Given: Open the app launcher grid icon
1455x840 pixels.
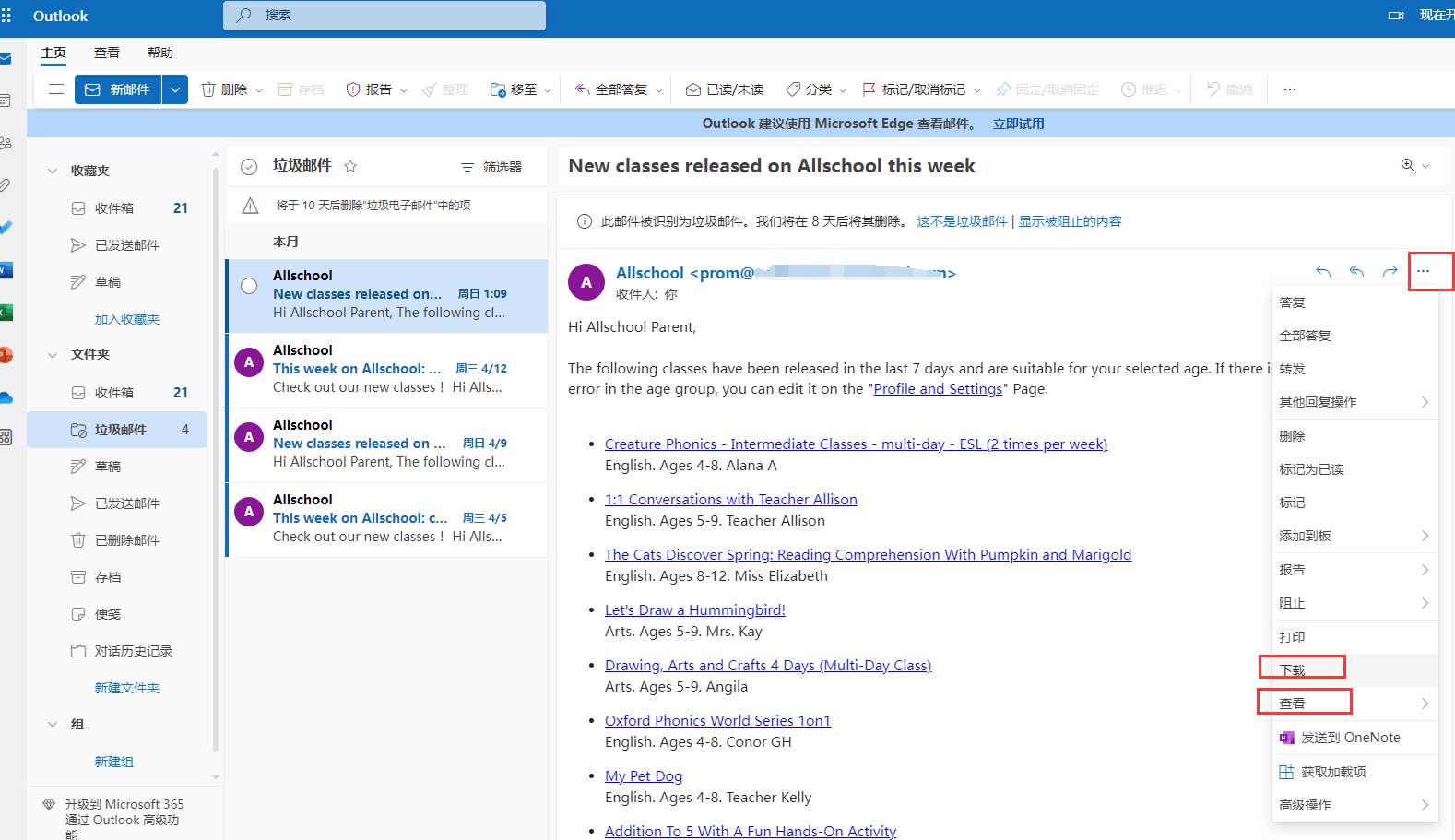Looking at the screenshot, I should (x=6, y=16).
